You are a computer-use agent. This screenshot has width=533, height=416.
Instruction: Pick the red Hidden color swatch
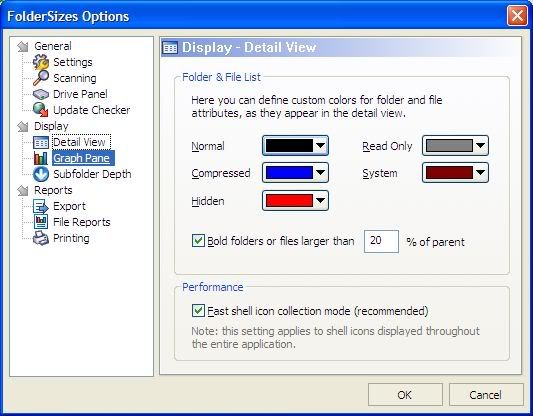[x=289, y=201]
